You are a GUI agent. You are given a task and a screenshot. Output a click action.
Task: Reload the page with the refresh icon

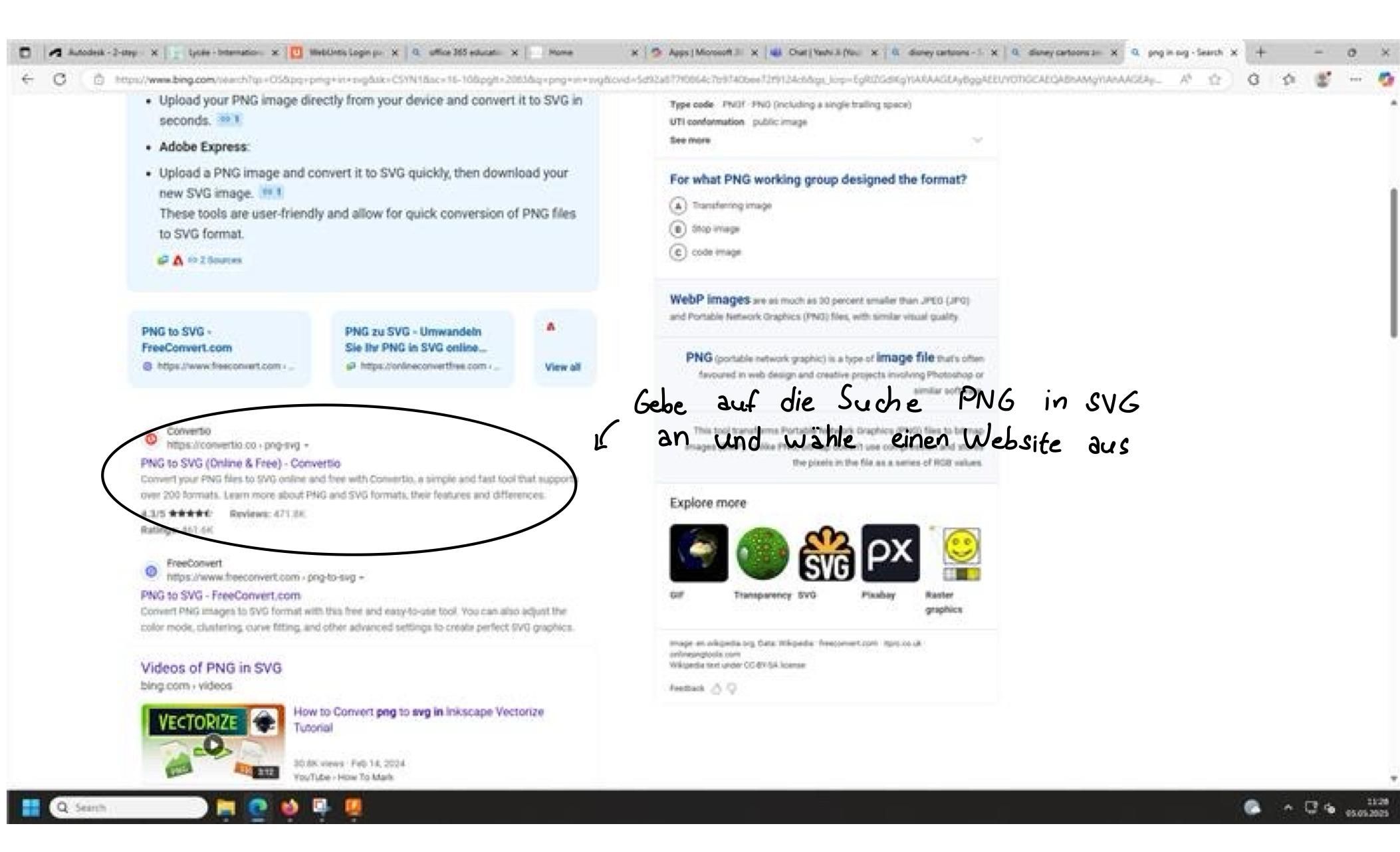click(60, 79)
